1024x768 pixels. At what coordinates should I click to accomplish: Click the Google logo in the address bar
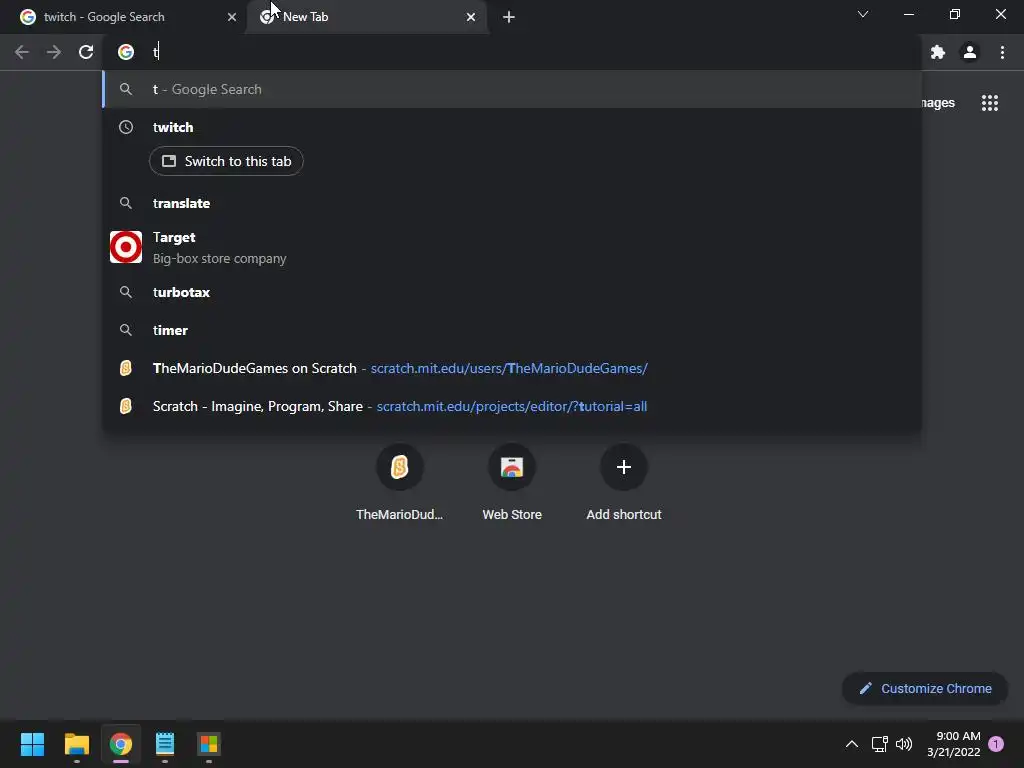tap(126, 52)
